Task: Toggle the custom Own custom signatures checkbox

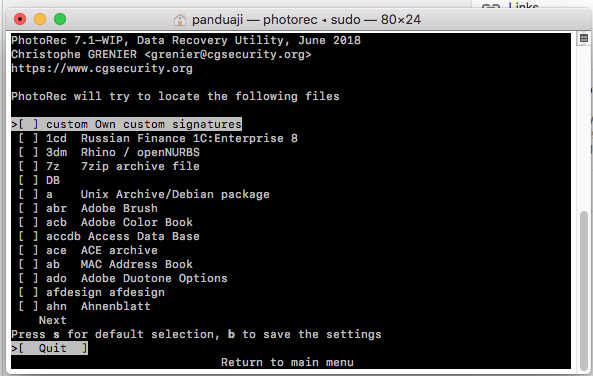Action: [28, 124]
